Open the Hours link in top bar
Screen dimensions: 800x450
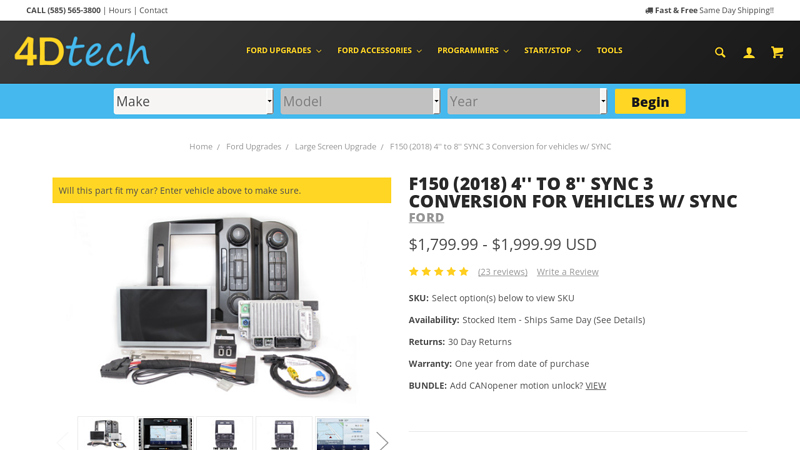tap(119, 10)
